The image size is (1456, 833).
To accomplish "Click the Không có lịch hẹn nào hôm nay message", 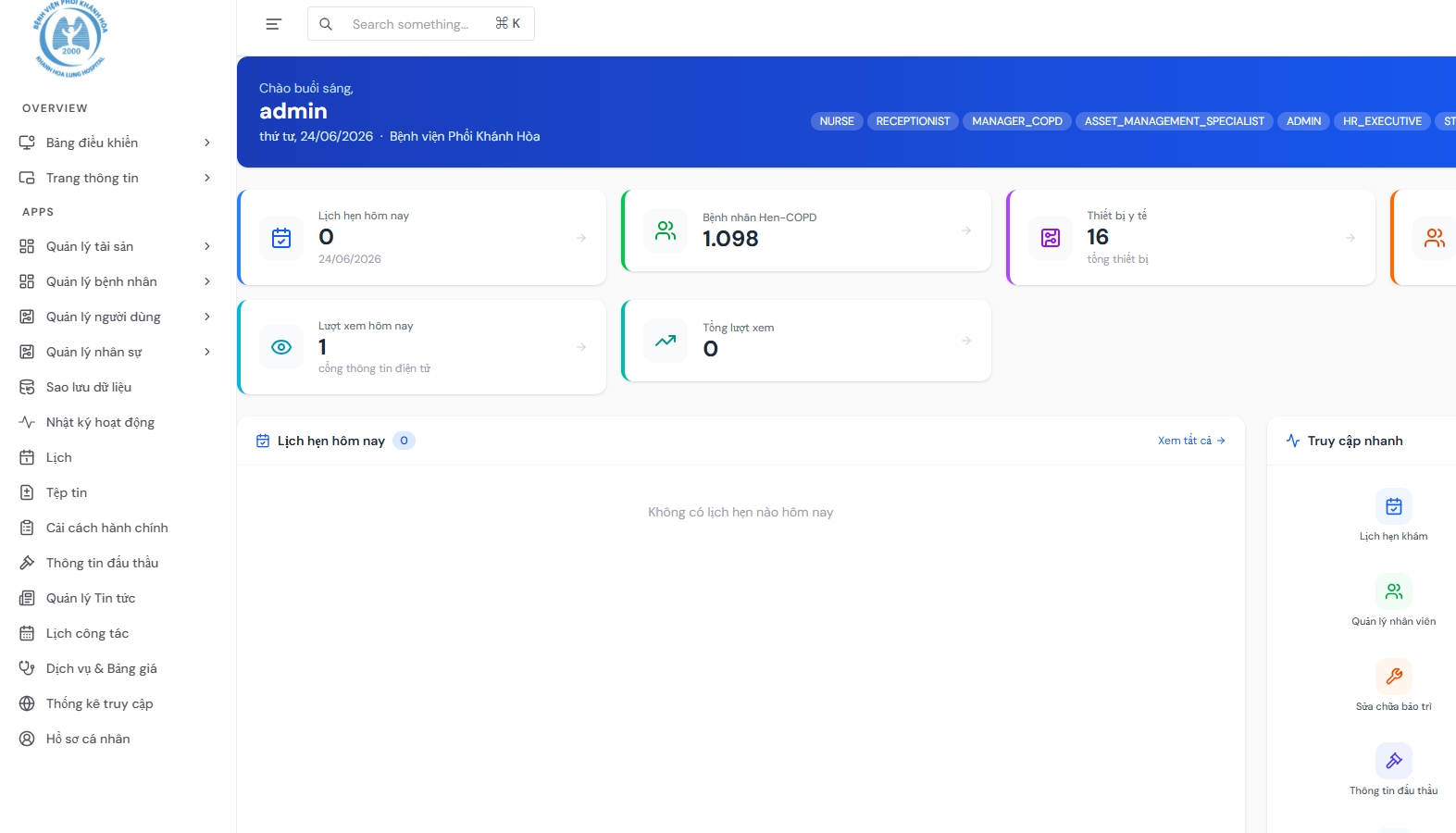I will pyautogui.click(x=740, y=512).
